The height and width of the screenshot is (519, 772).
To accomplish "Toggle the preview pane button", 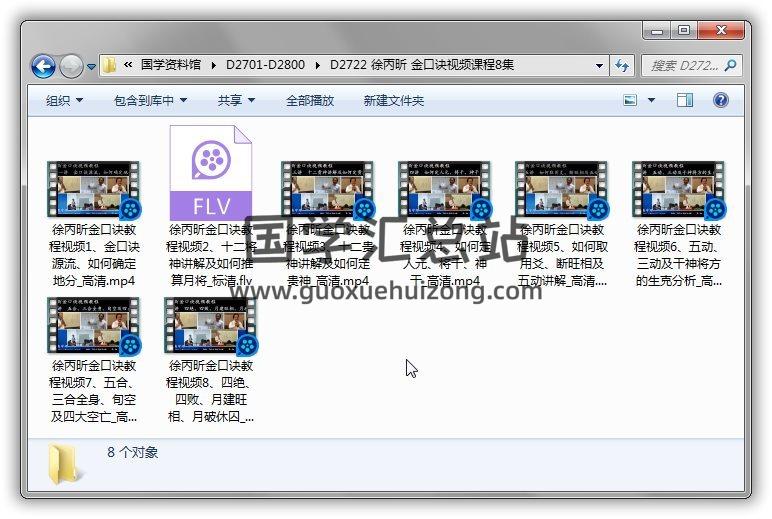I will (685, 100).
